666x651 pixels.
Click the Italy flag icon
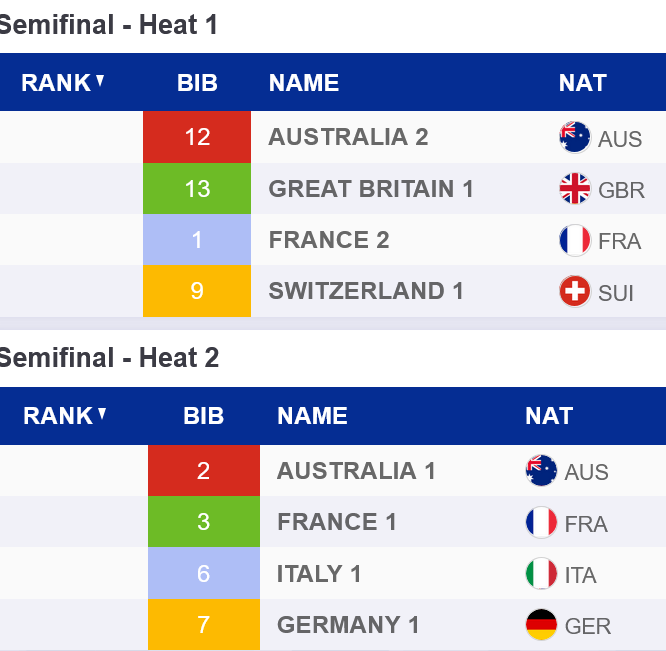coord(541,574)
